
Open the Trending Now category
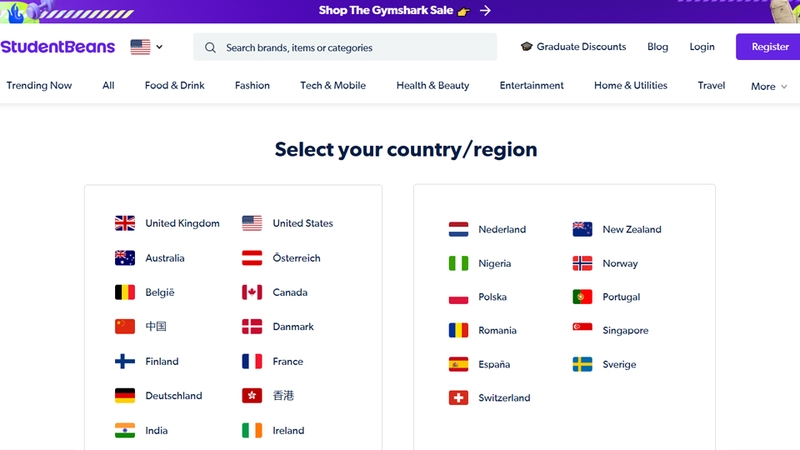coord(39,85)
